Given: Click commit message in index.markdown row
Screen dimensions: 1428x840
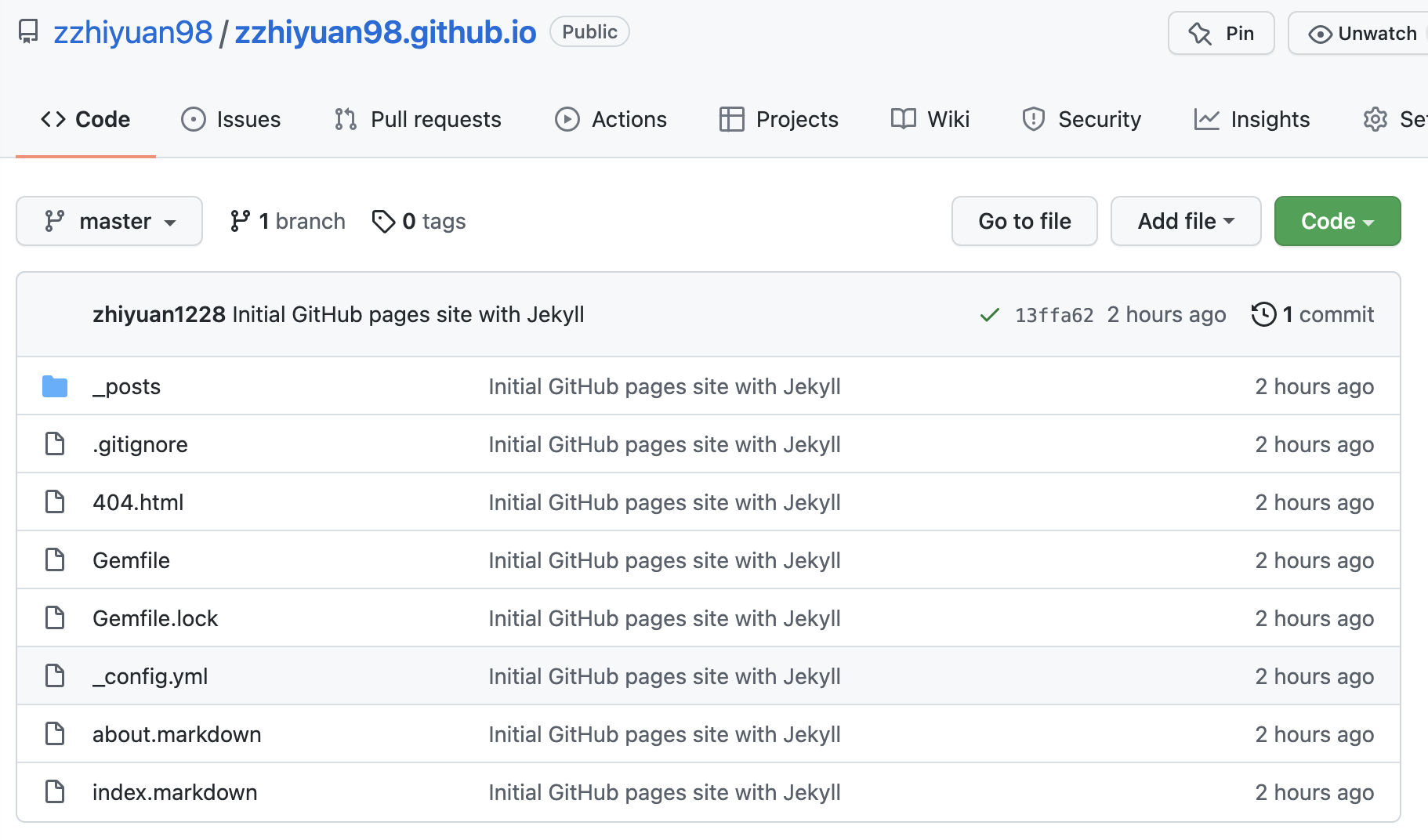Looking at the screenshot, I should 665,792.
